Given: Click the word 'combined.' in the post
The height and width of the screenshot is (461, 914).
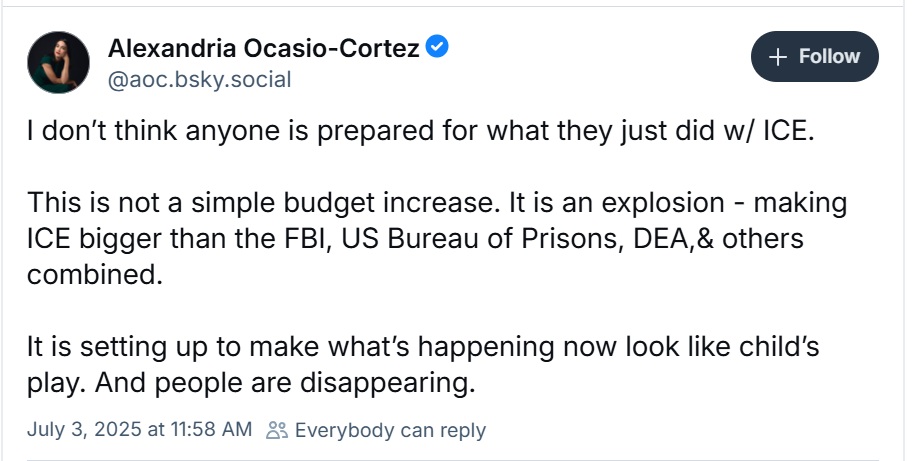Looking at the screenshot, I should coord(94,275).
